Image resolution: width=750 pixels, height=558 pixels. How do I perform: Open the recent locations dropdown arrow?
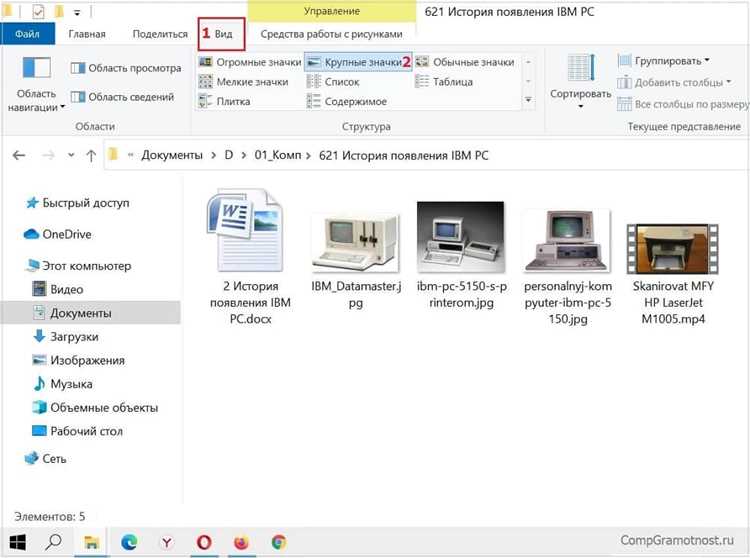(x=71, y=155)
